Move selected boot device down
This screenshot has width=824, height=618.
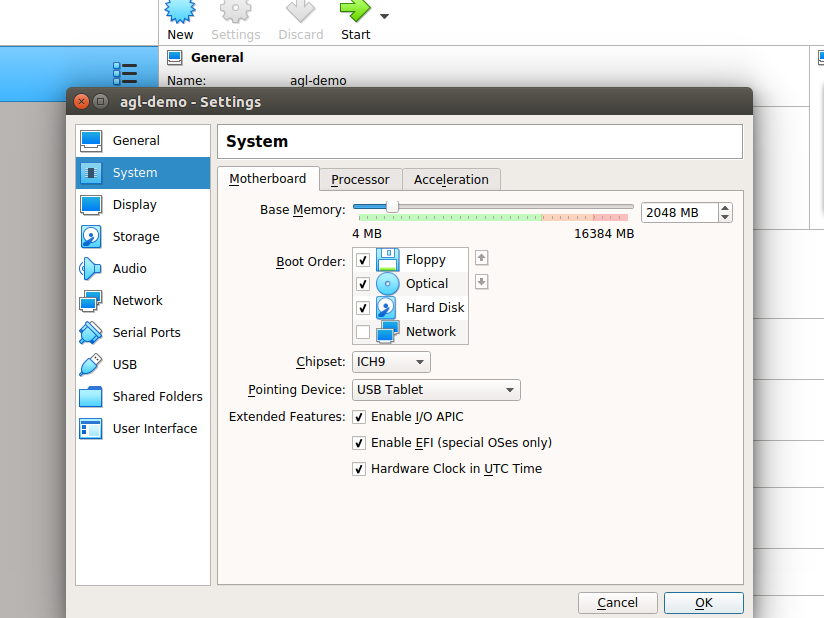click(x=481, y=282)
